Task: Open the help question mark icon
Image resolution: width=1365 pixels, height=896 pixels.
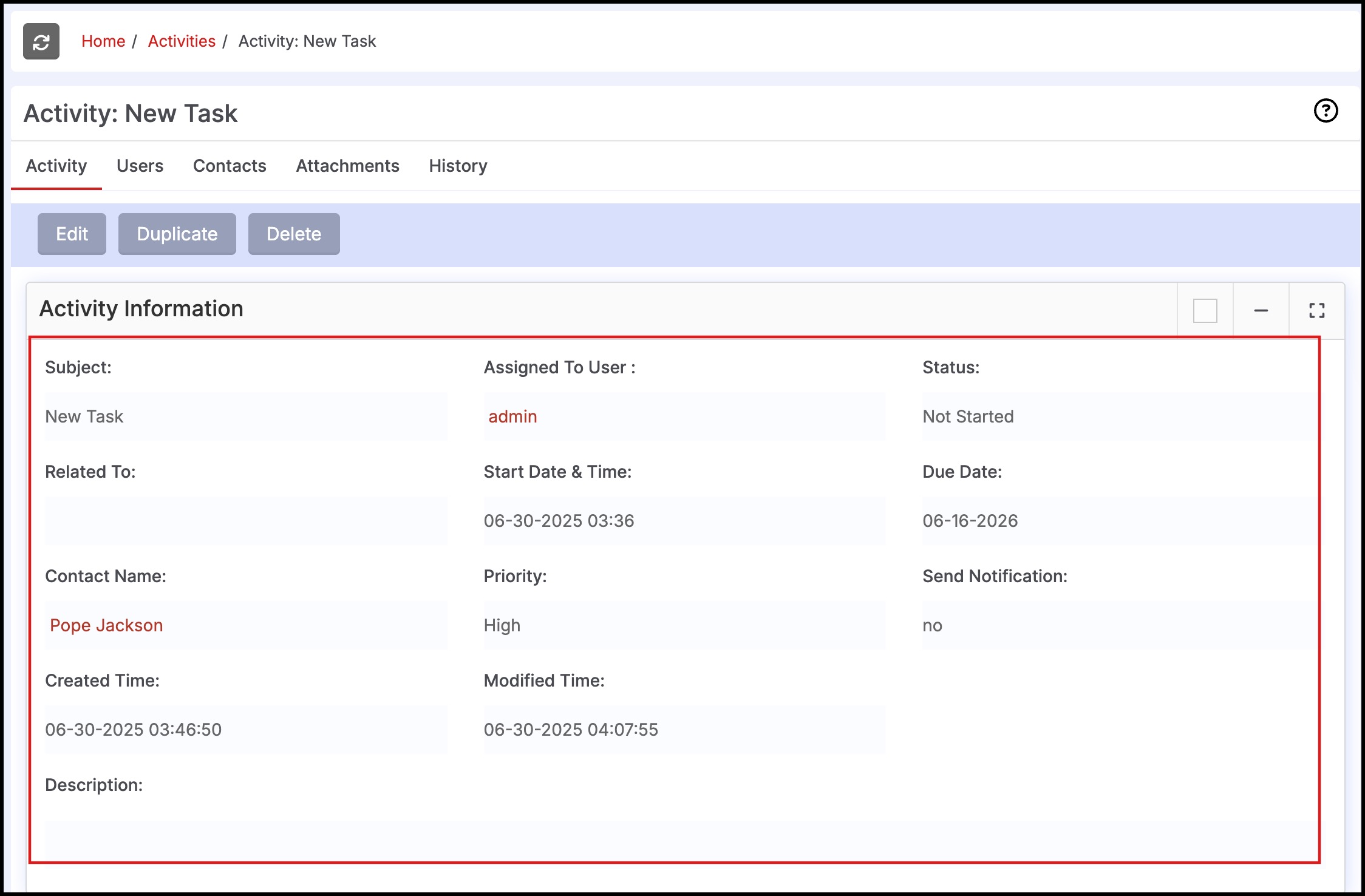Action: click(x=1326, y=111)
